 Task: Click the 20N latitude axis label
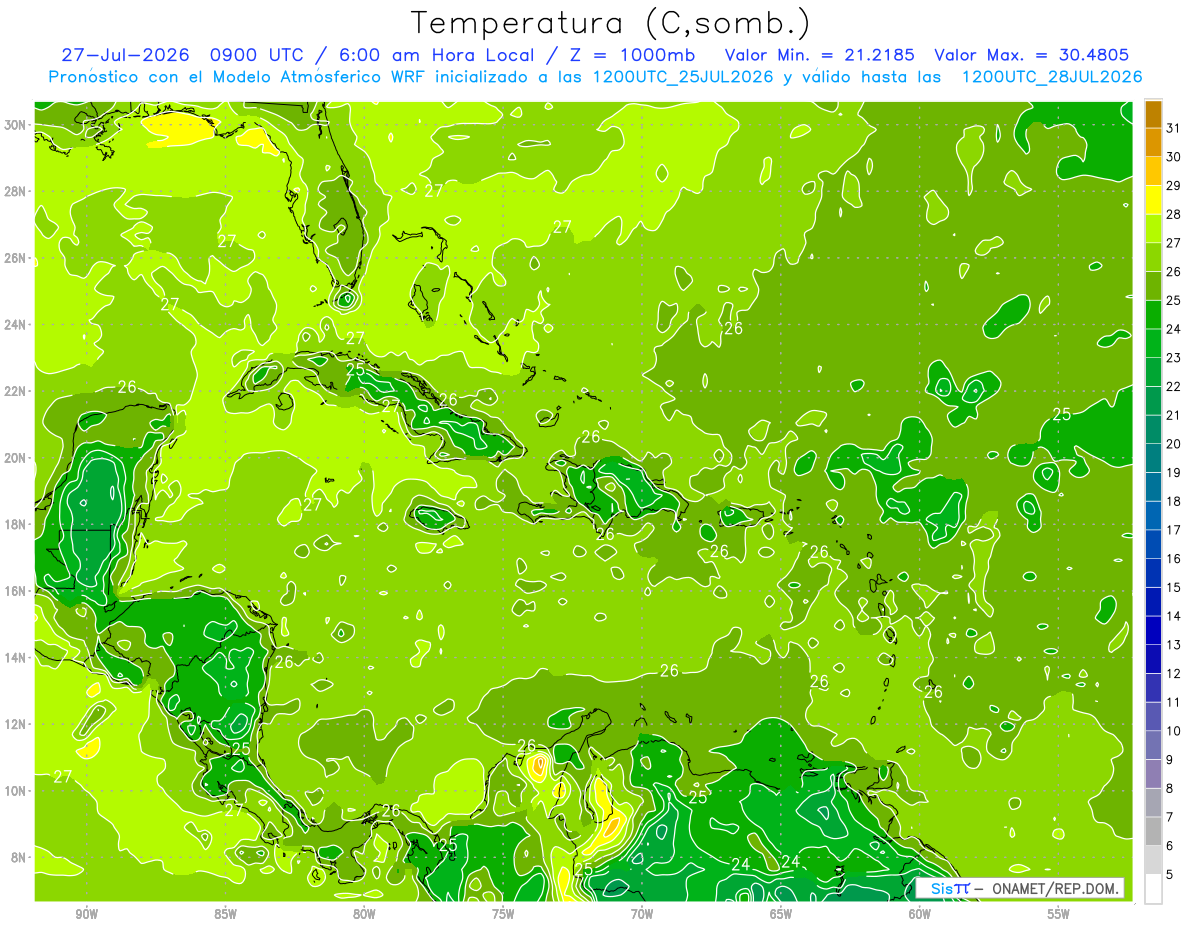pyautogui.click(x=16, y=458)
